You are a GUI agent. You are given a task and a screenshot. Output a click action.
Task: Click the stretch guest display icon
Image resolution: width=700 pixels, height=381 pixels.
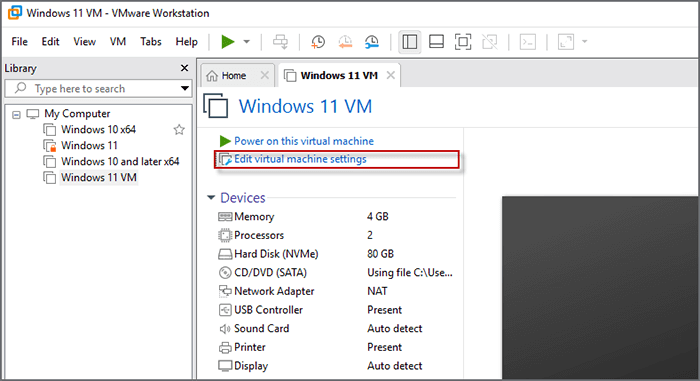(566, 42)
